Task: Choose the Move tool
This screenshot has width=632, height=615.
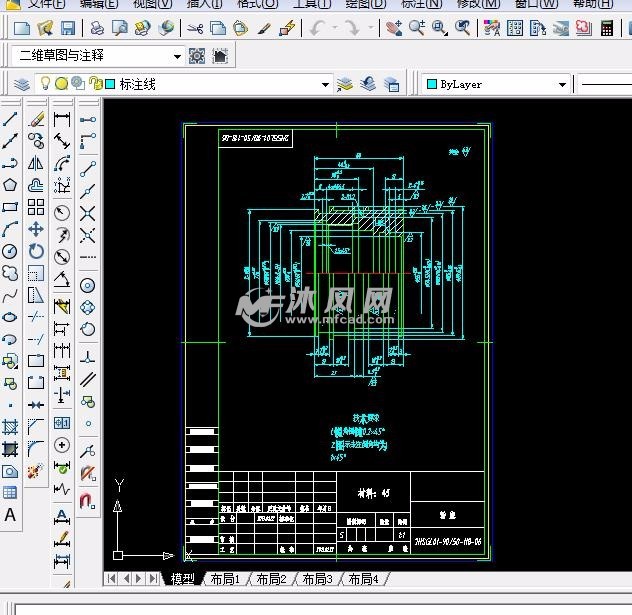Action: click(x=36, y=229)
